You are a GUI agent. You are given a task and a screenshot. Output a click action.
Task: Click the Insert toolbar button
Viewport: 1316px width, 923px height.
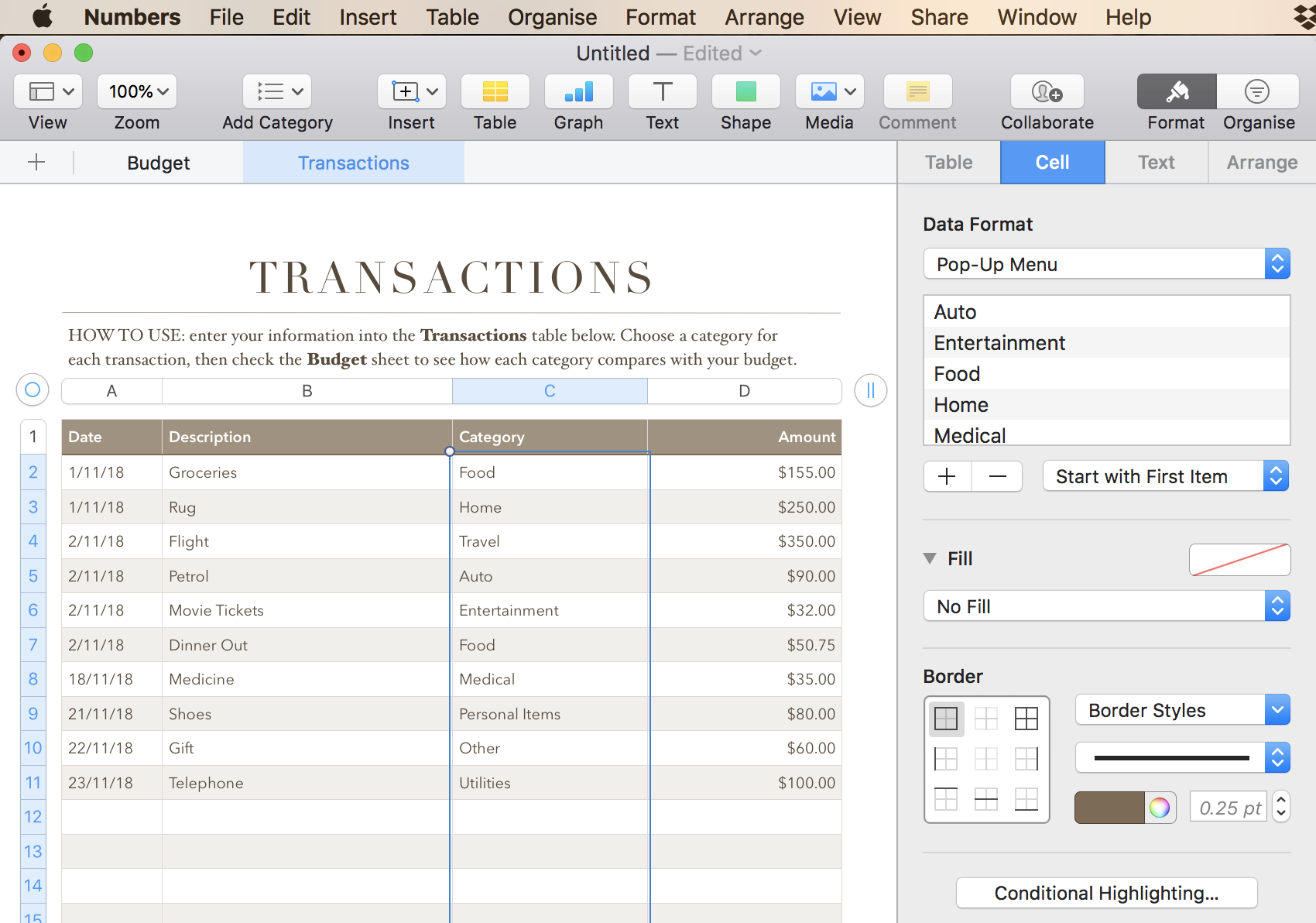click(412, 91)
